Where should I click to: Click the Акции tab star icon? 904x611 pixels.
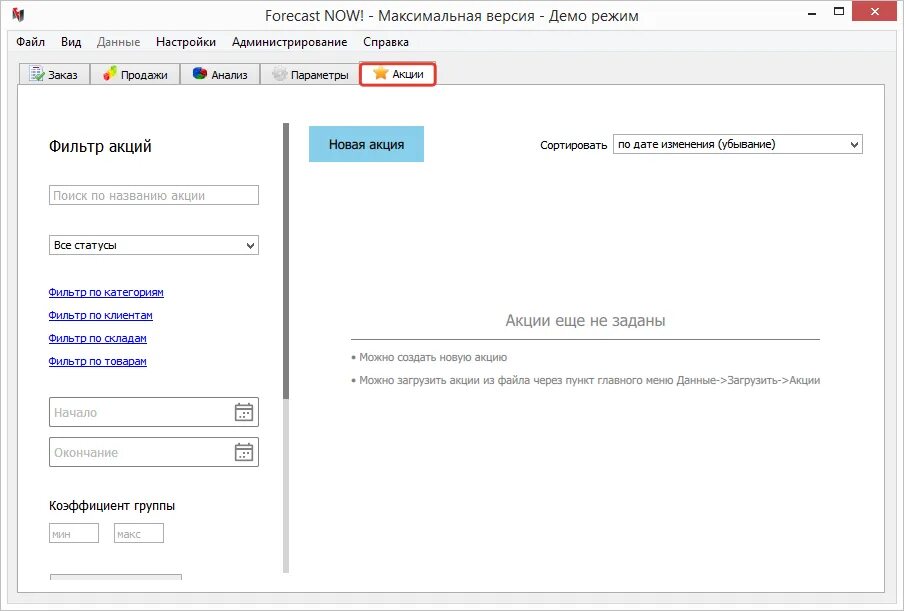tap(381, 73)
